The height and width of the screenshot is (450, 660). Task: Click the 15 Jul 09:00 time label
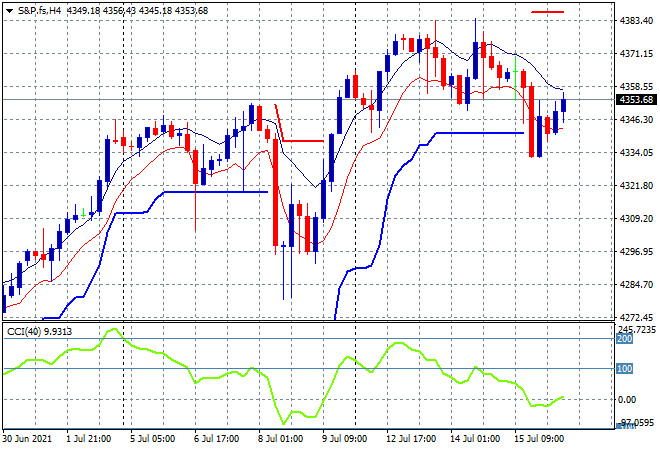(x=539, y=439)
